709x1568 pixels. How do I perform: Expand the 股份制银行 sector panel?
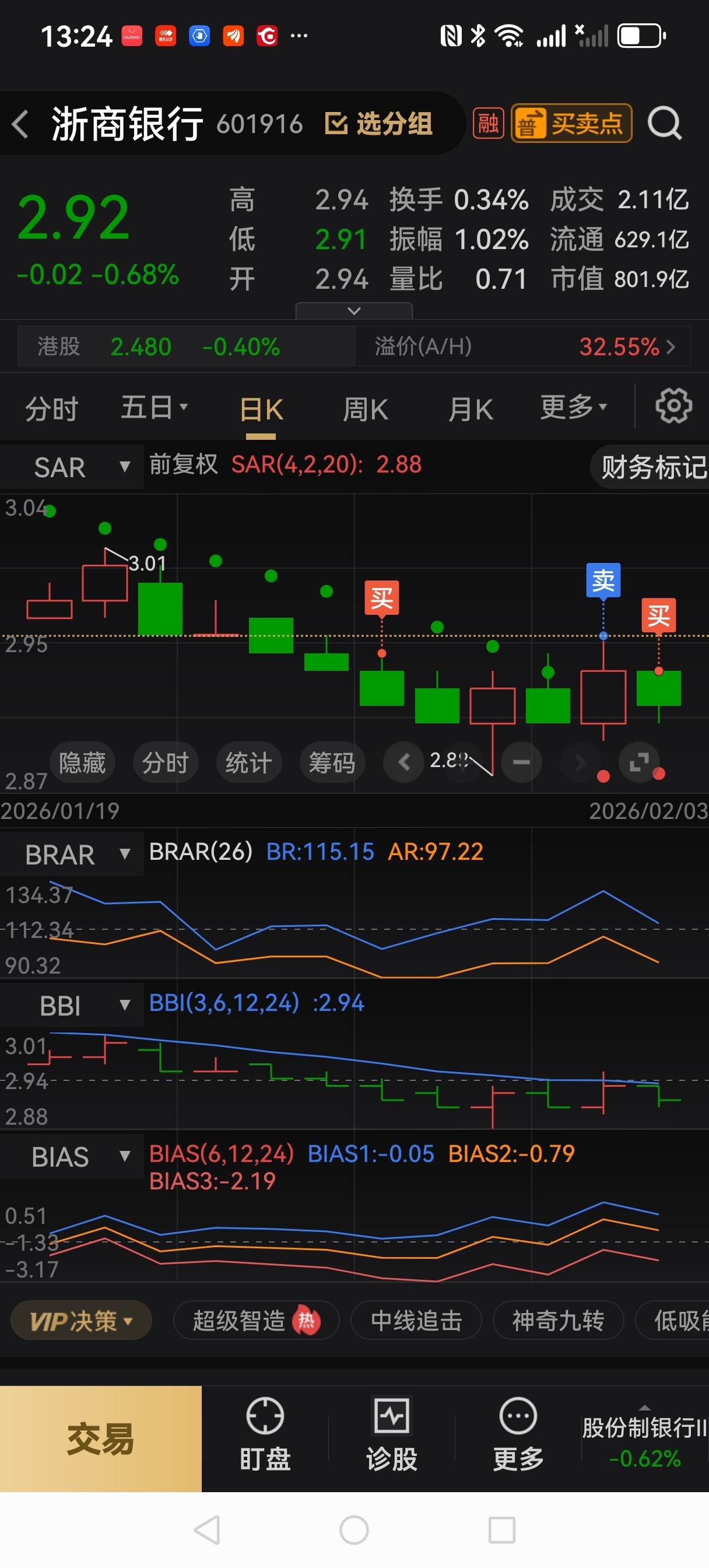click(x=644, y=1439)
